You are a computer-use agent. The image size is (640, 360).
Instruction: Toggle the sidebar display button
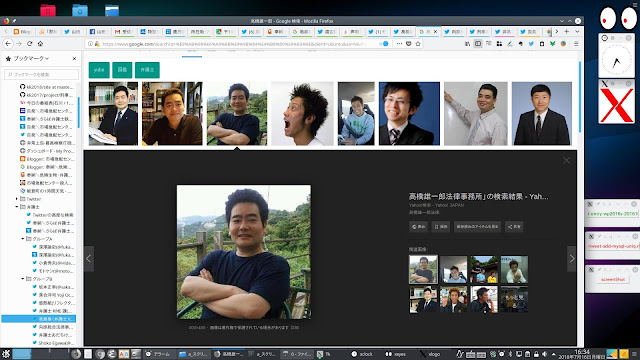coord(478,44)
